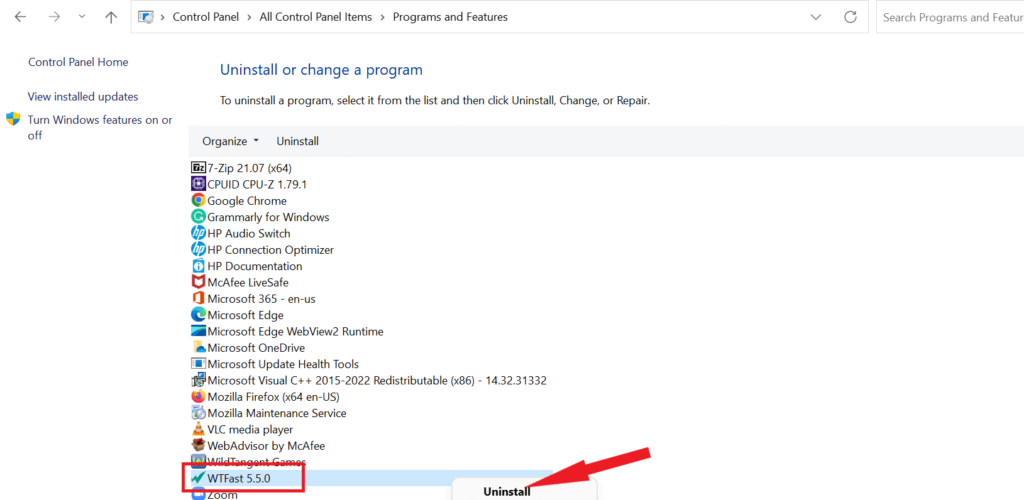Select HP Documentation entry
The width and height of the screenshot is (1024, 500).
255,266
